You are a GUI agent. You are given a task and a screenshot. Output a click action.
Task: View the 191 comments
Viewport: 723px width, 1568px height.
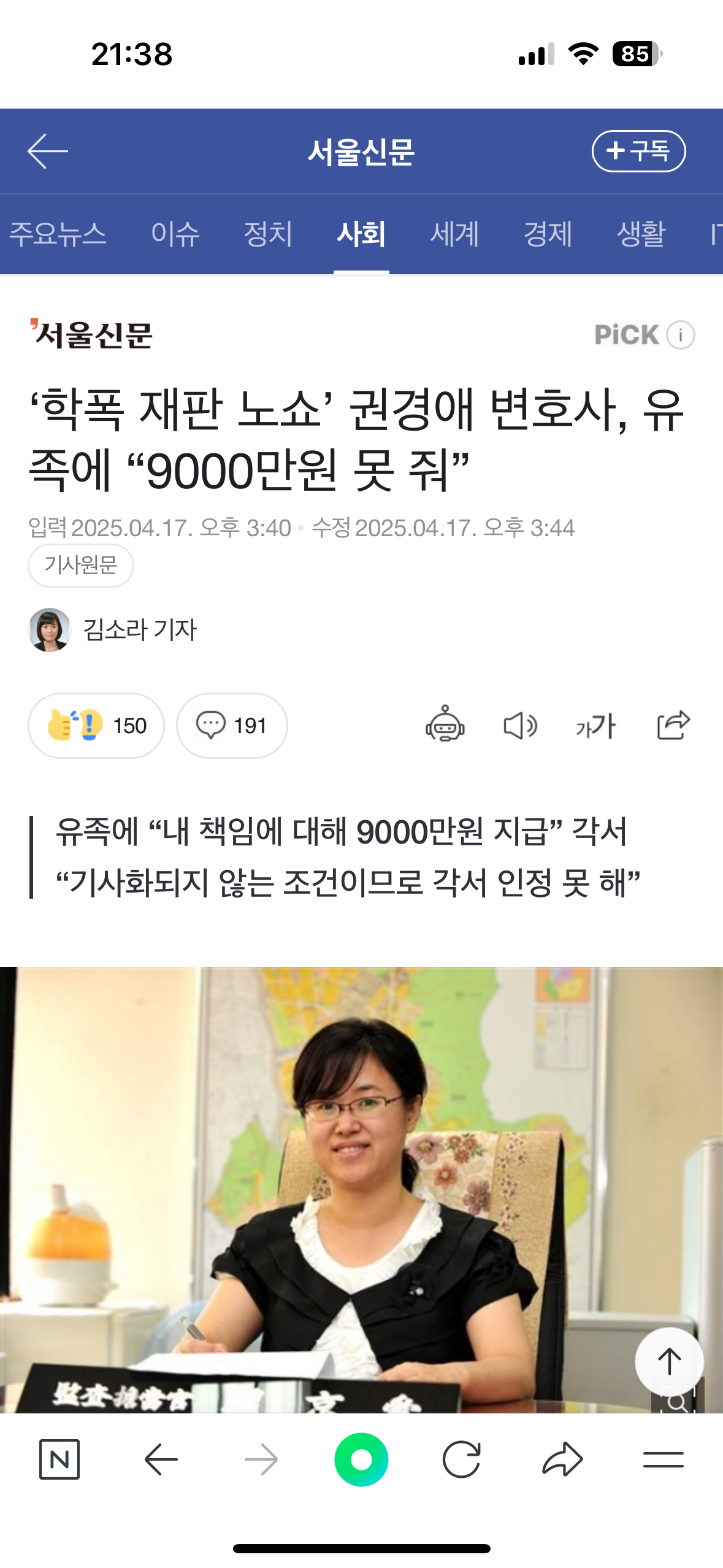tap(232, 726)
